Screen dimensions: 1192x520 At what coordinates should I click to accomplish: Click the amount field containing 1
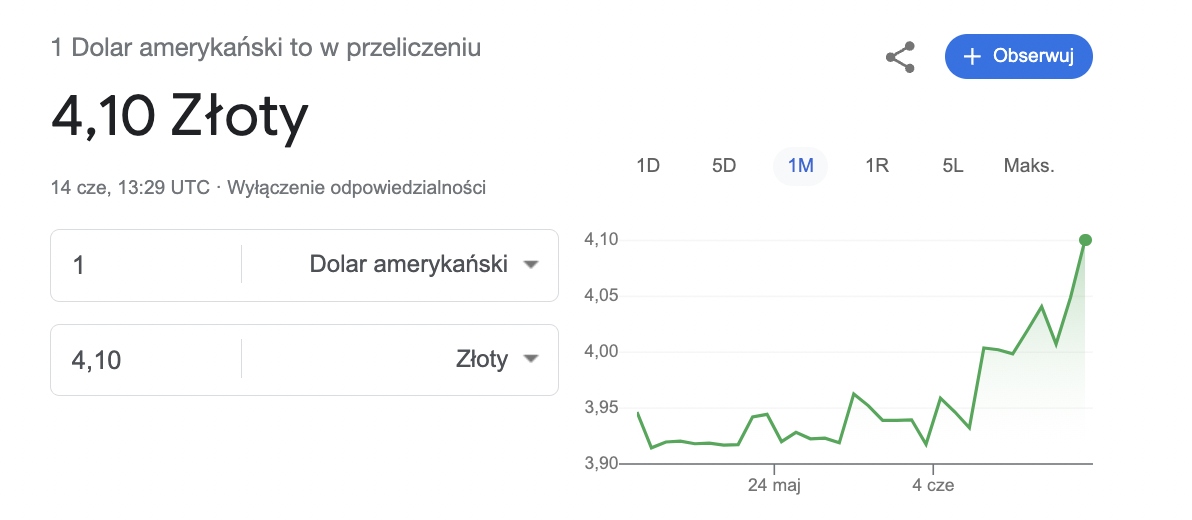pos(146,265)
